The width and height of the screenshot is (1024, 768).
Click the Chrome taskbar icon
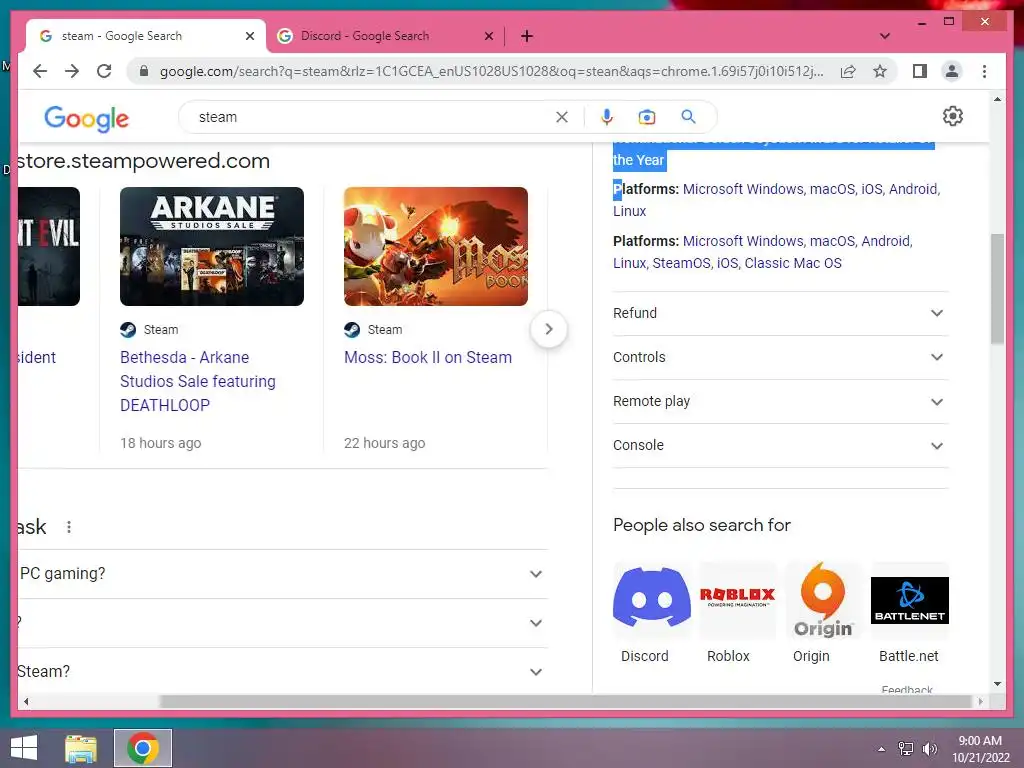[143, 748]
